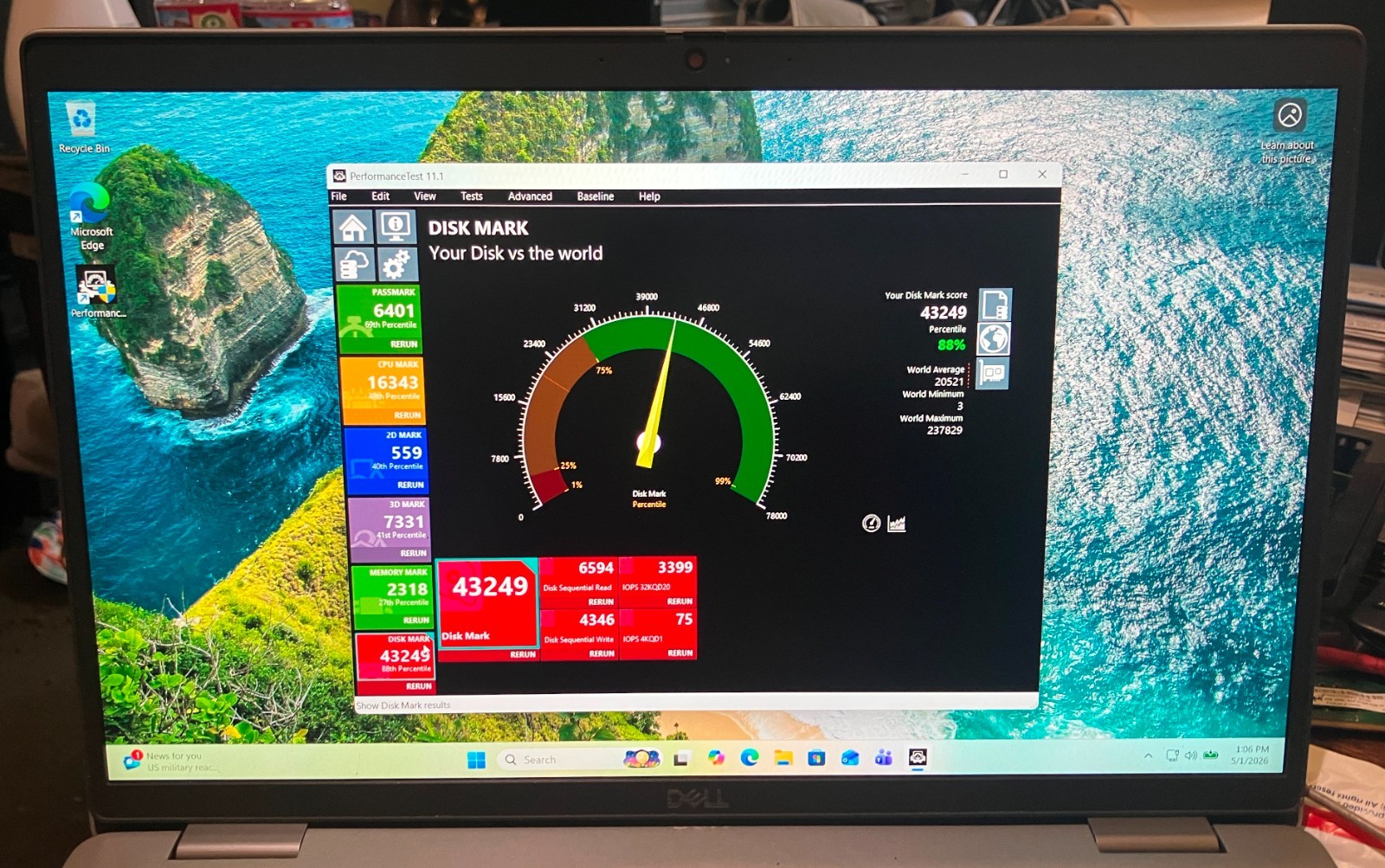This screenshot has width=1385, height=868.
Task: Click the baseline file icon beside Disk Mark score
Action: click(995, 305)
